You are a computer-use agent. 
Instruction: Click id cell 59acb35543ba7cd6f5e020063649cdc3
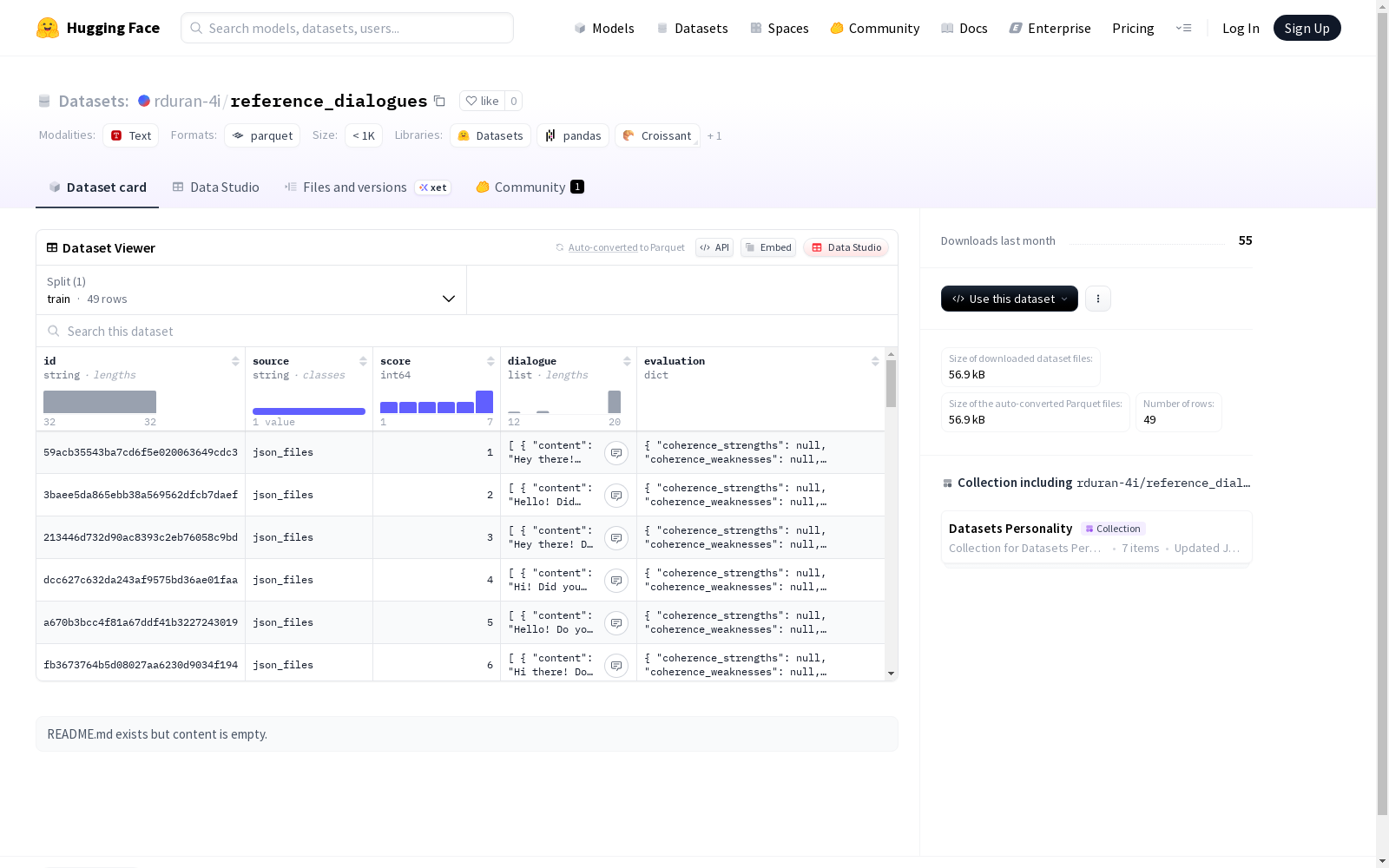pyautogui.click(x=141, y=452)
